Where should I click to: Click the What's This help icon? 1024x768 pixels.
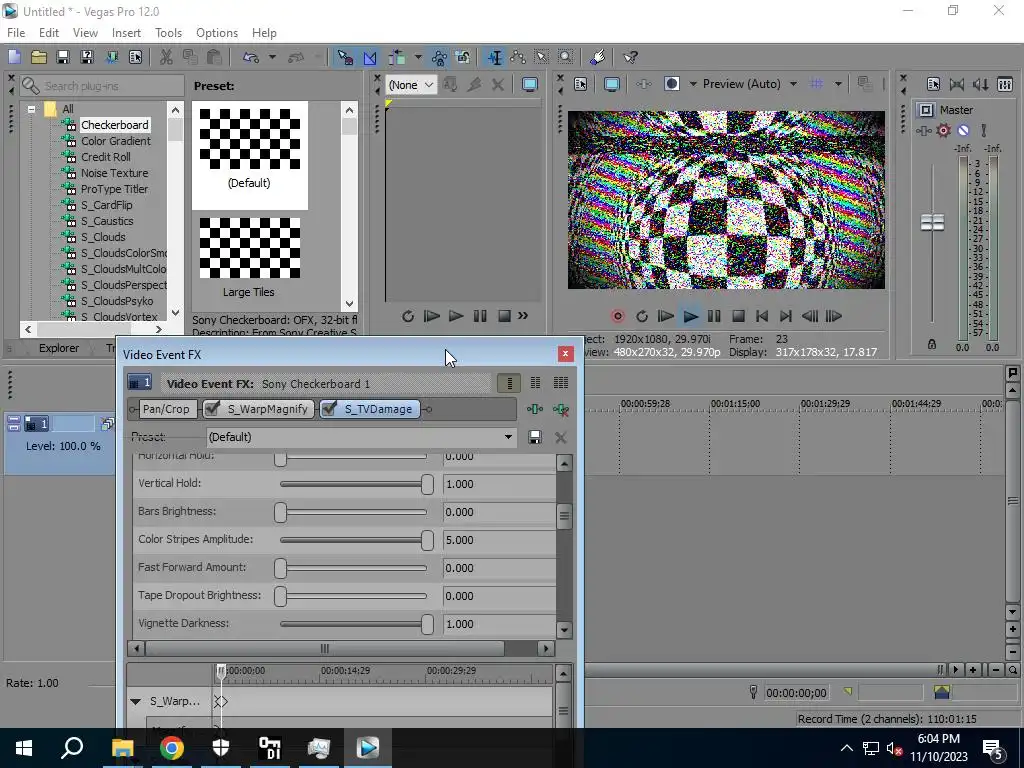pyautogui.click(x=630, y=57)
